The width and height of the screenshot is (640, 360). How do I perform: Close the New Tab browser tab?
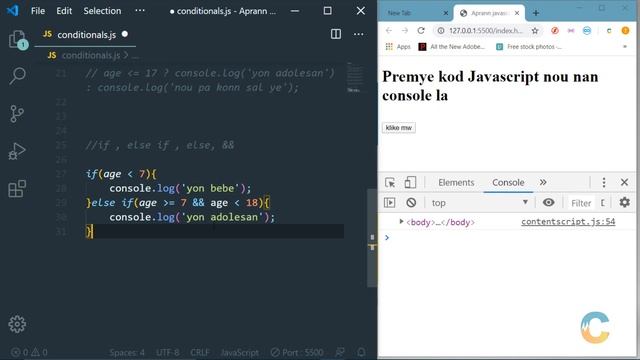446,13
